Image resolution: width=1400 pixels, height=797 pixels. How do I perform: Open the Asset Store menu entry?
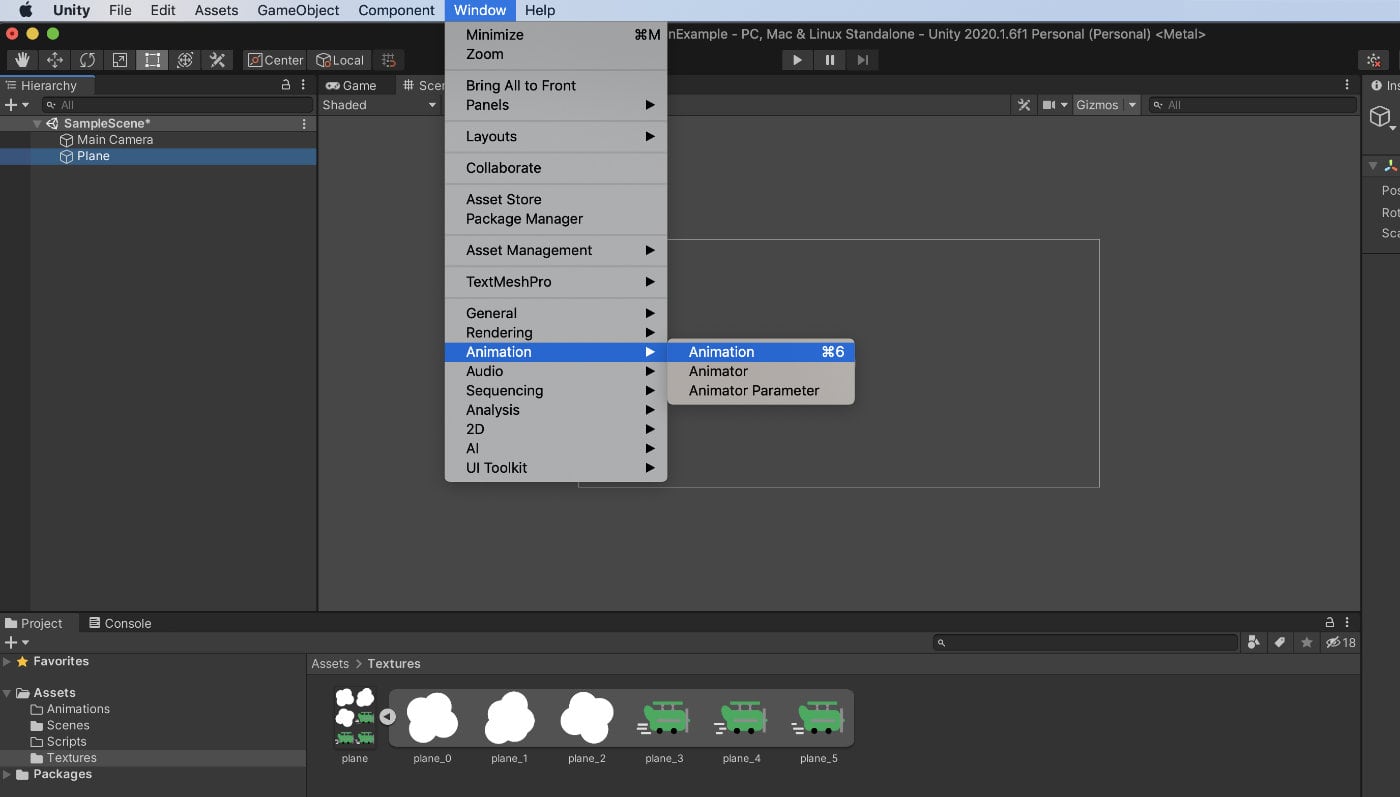click(556, 200)
